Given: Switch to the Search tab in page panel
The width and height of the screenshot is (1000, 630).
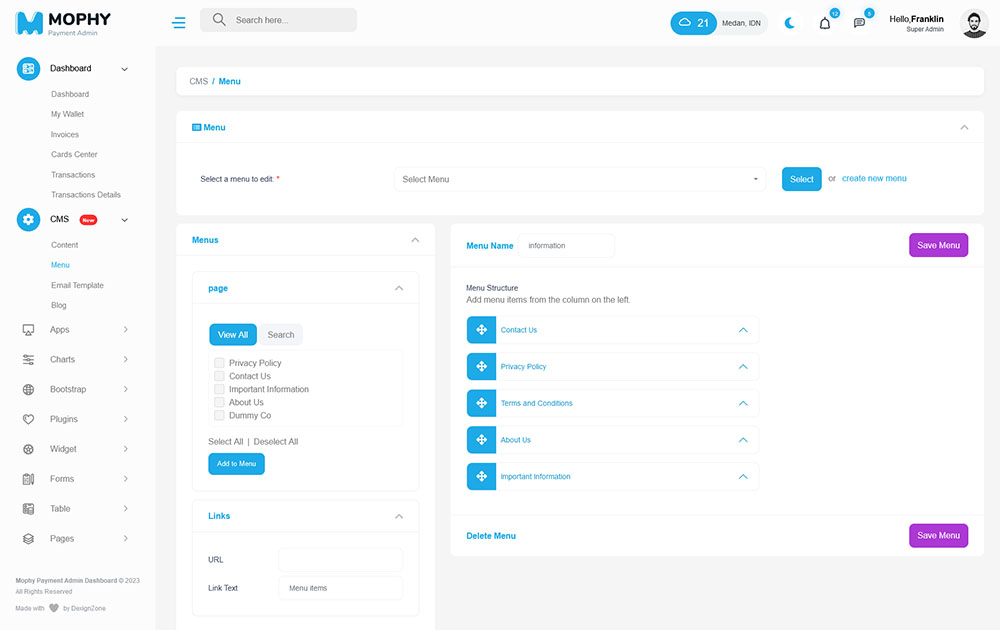Looking at the screenshot, I should tap(281, 335).
